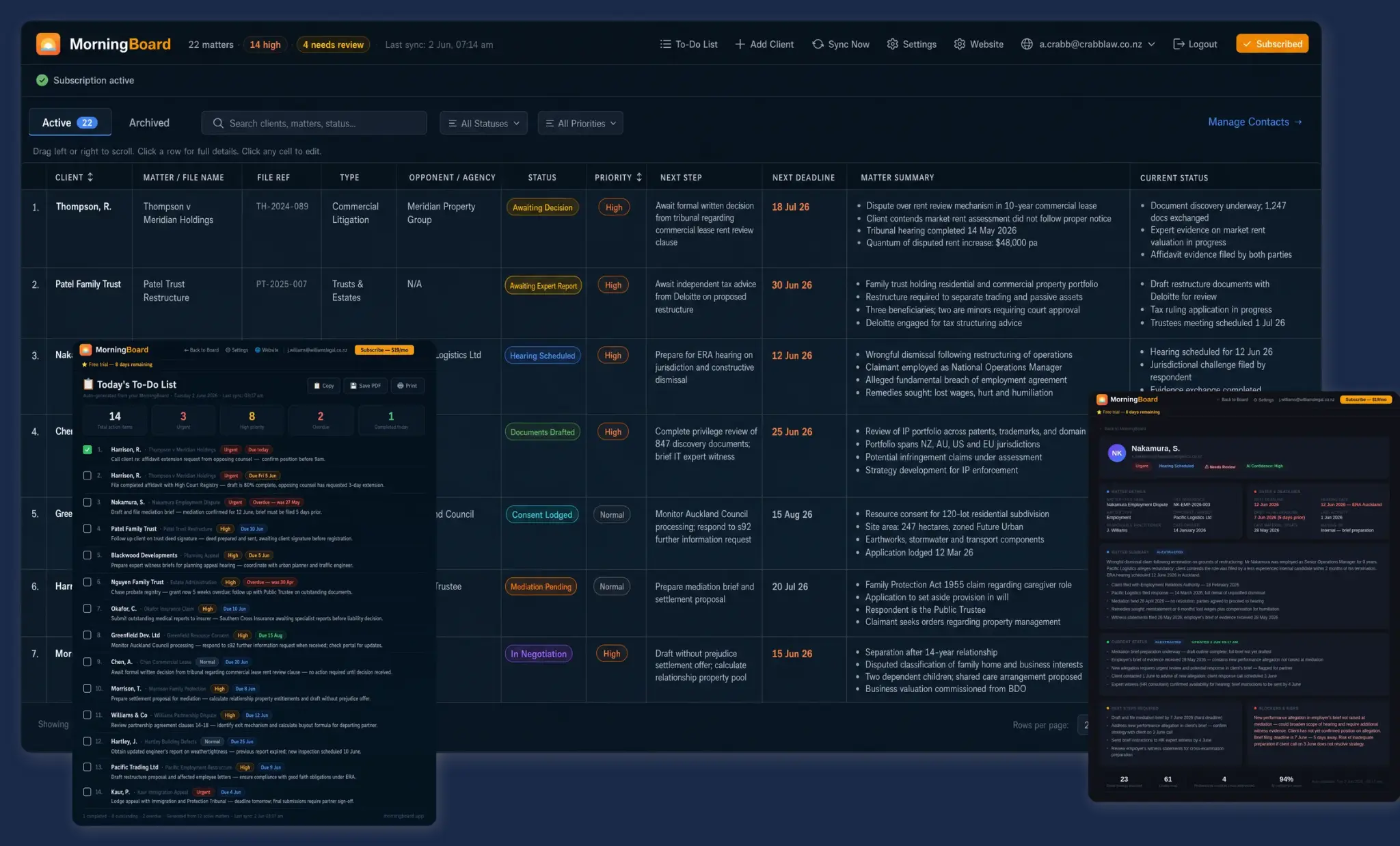Click the Sync Now refresh icon
This screenshot has height=846, width=1400.
(818, 44)
